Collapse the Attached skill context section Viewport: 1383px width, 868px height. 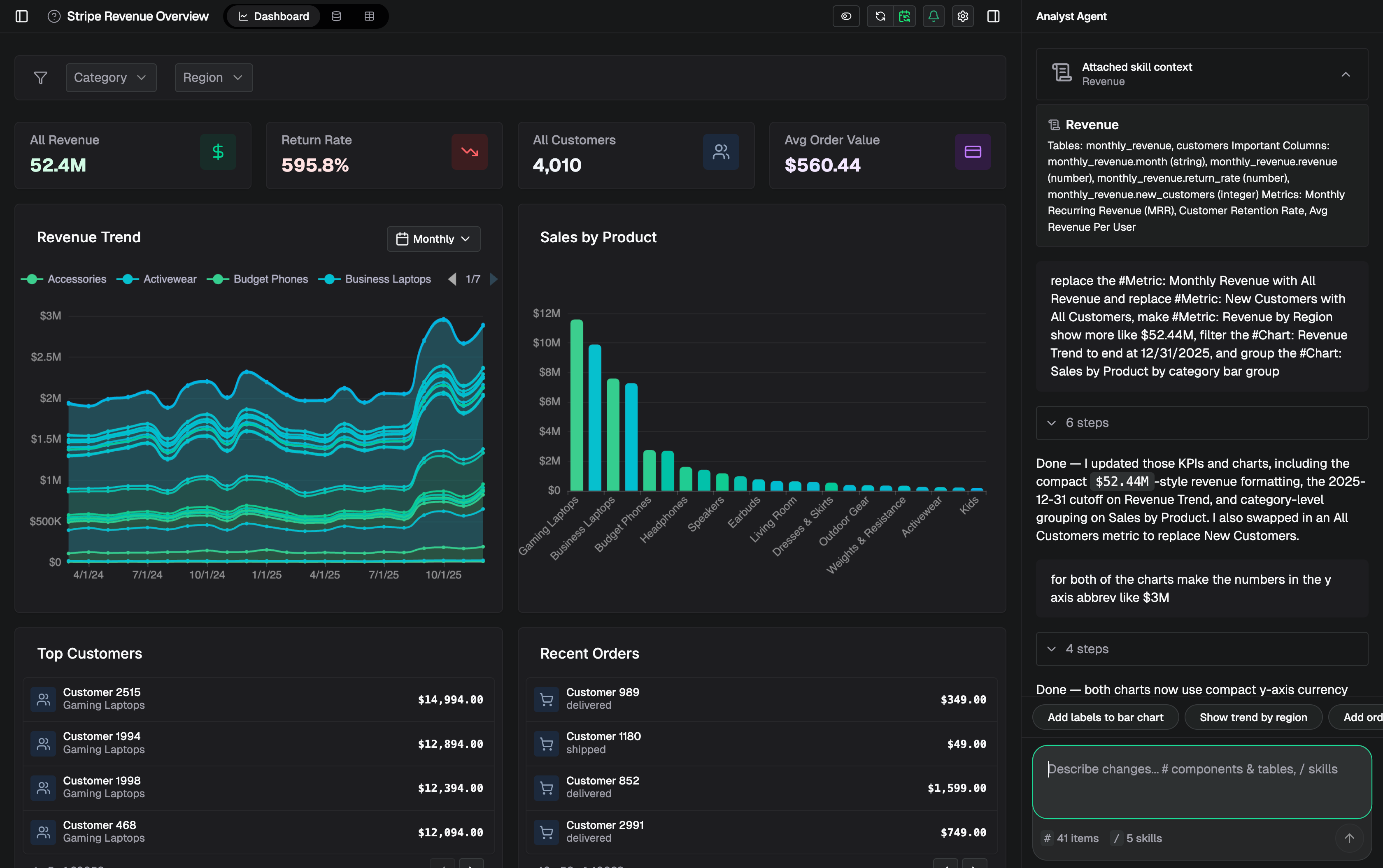[x=1346, y=74]
